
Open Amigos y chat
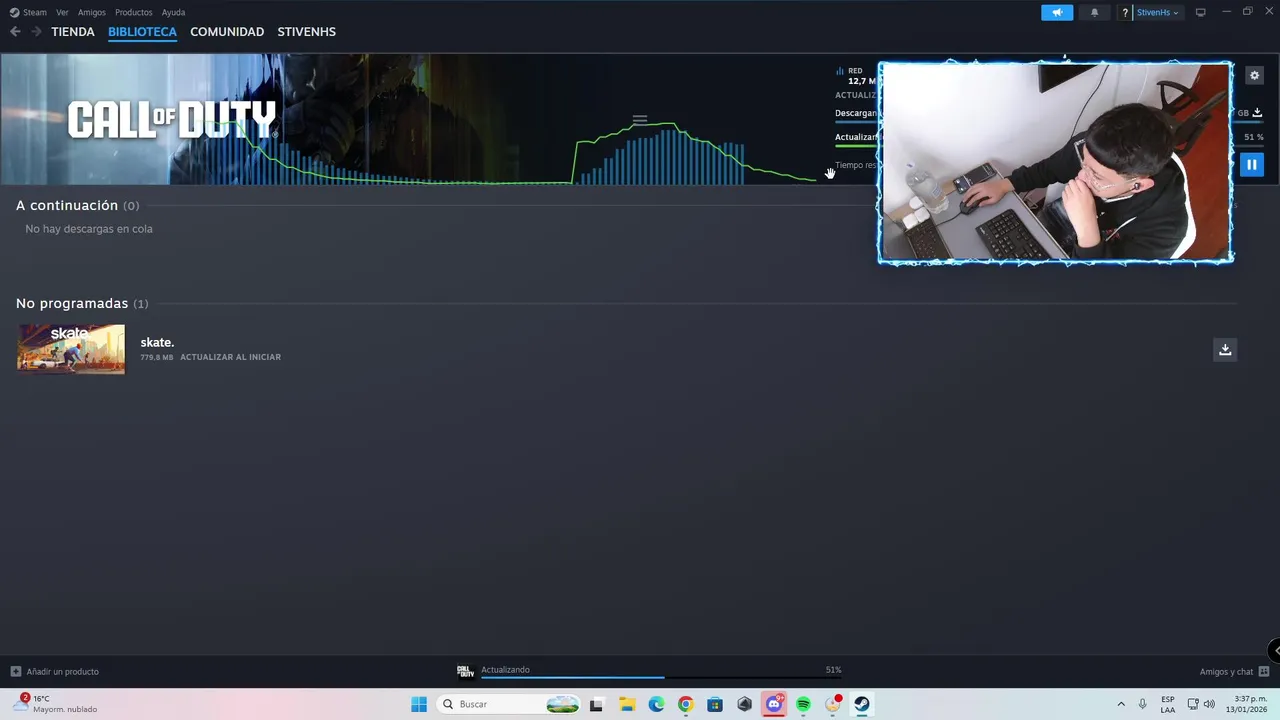click(1226, 672)
